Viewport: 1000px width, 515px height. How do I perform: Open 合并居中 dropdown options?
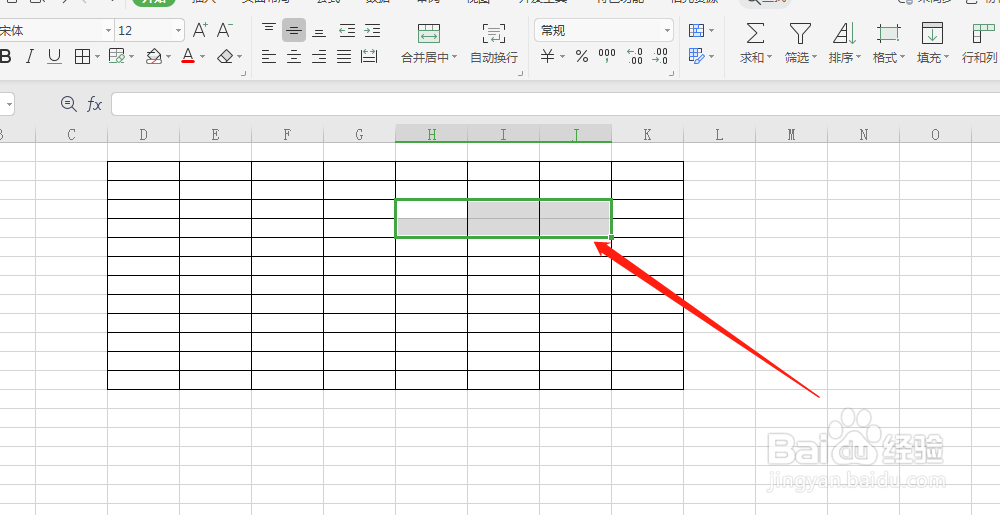pos(455,57)
